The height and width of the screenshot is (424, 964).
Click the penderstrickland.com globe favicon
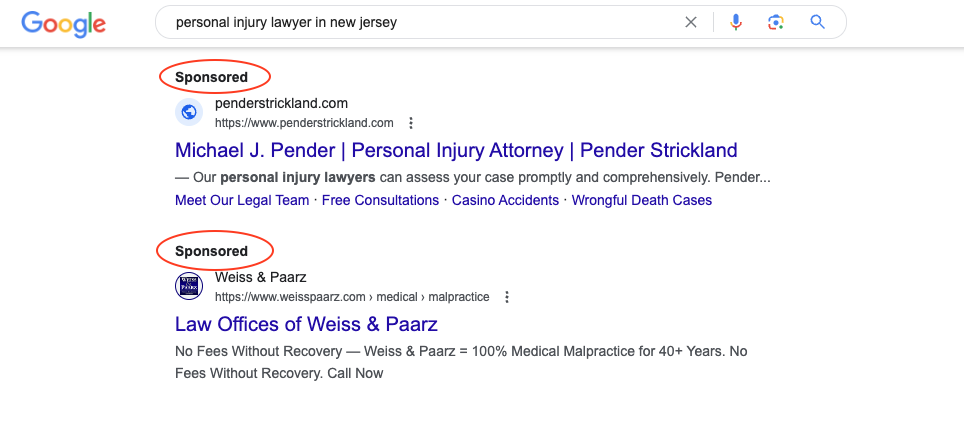point(189,112)
